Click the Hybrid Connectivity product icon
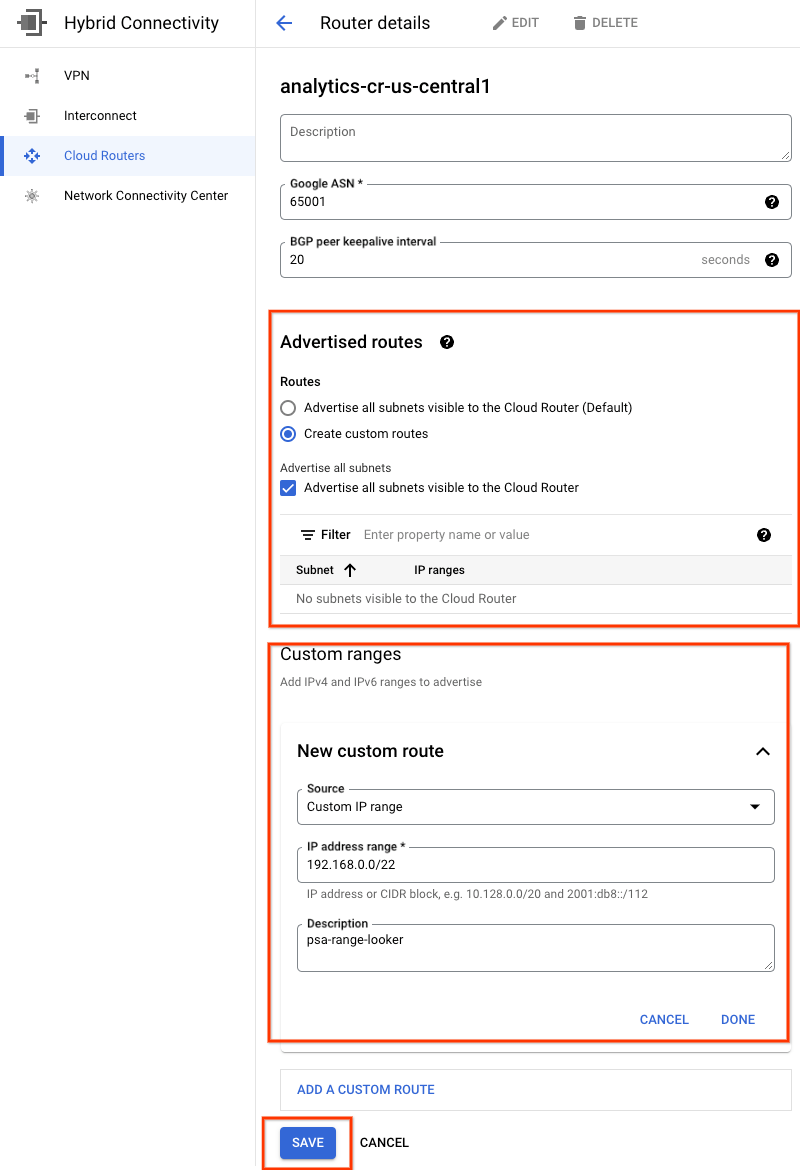 point(32,23)
